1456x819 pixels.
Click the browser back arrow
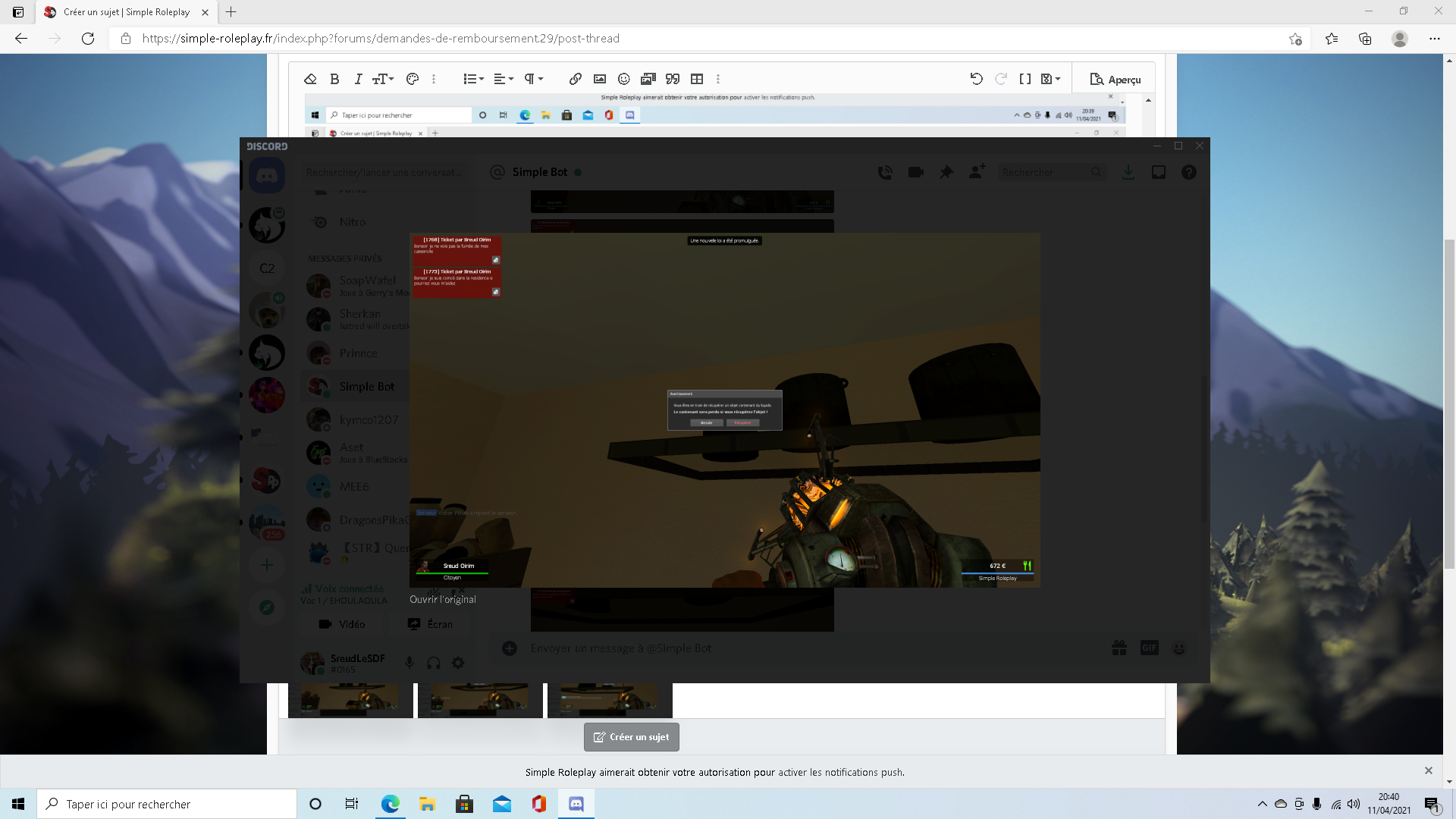[x=21, y=39]
